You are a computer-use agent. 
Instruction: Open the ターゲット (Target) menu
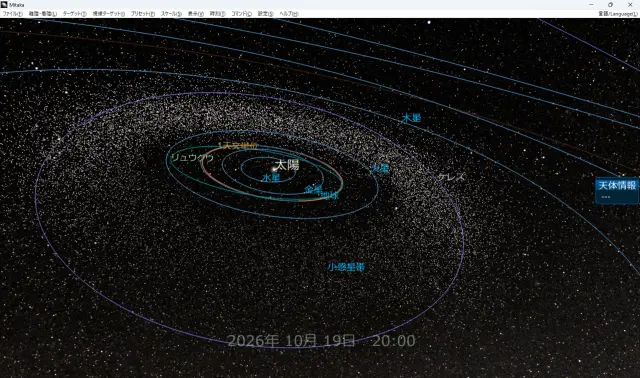pyautogui.click(x=74, y=13)
